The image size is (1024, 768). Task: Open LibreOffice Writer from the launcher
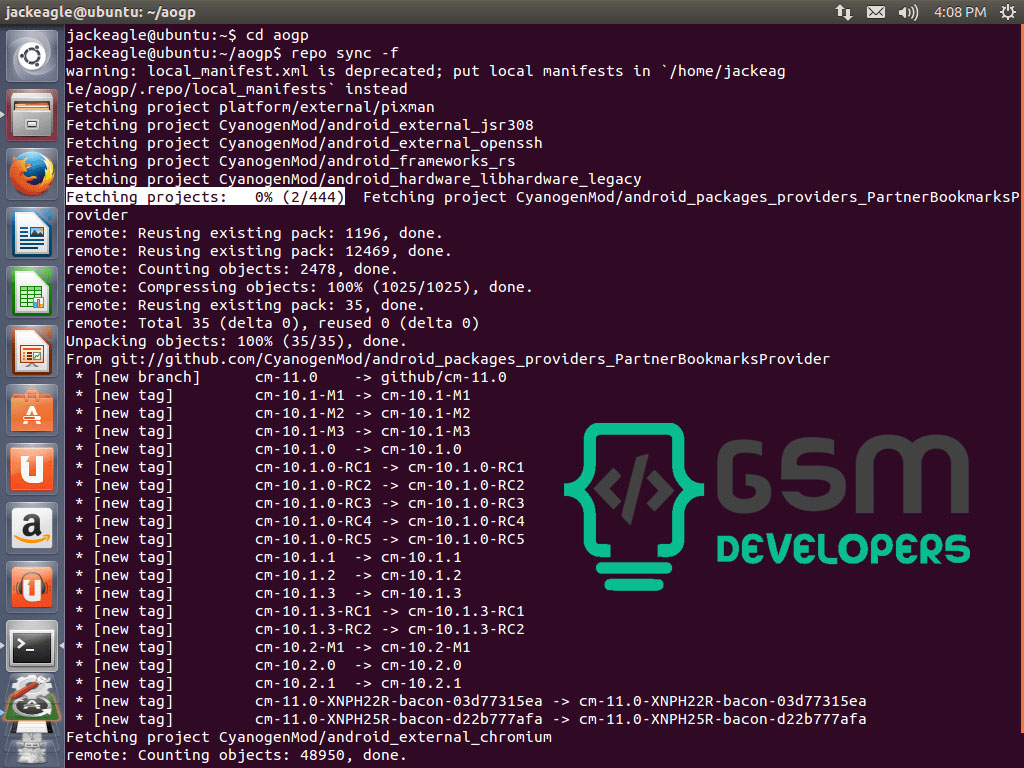31,233
